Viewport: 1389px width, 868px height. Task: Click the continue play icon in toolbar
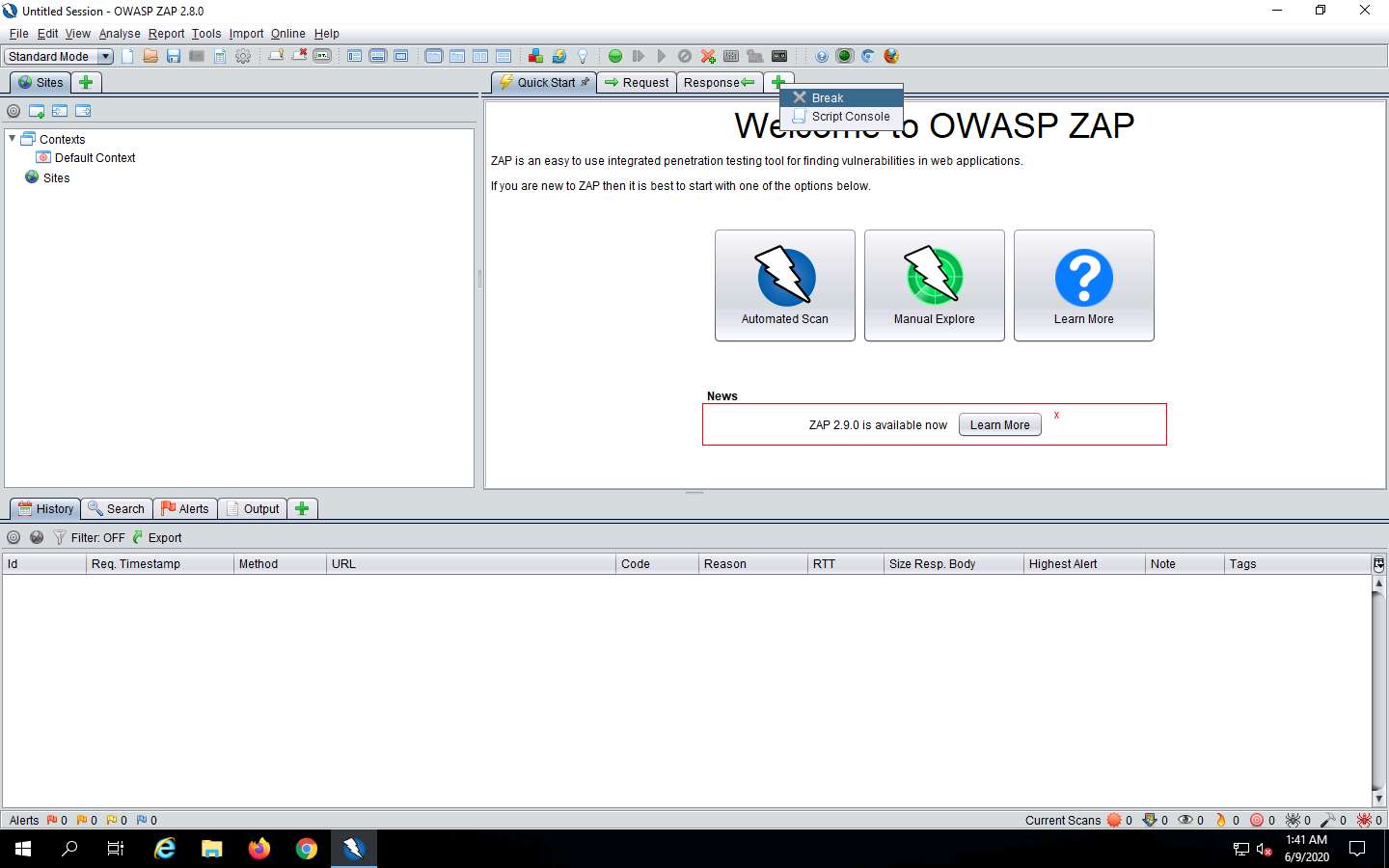662,56
